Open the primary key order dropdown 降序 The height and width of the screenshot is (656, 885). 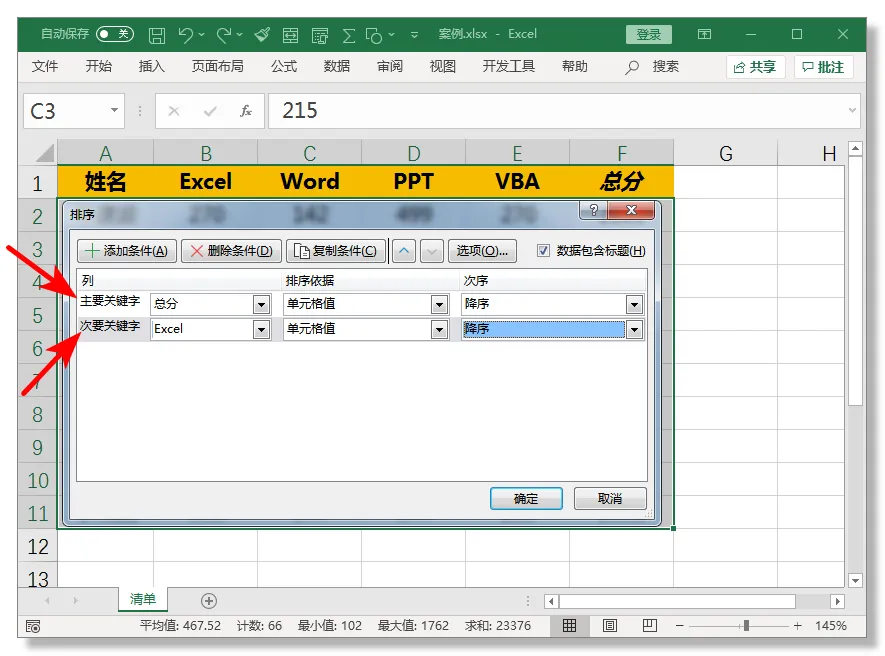click(634, 305)
